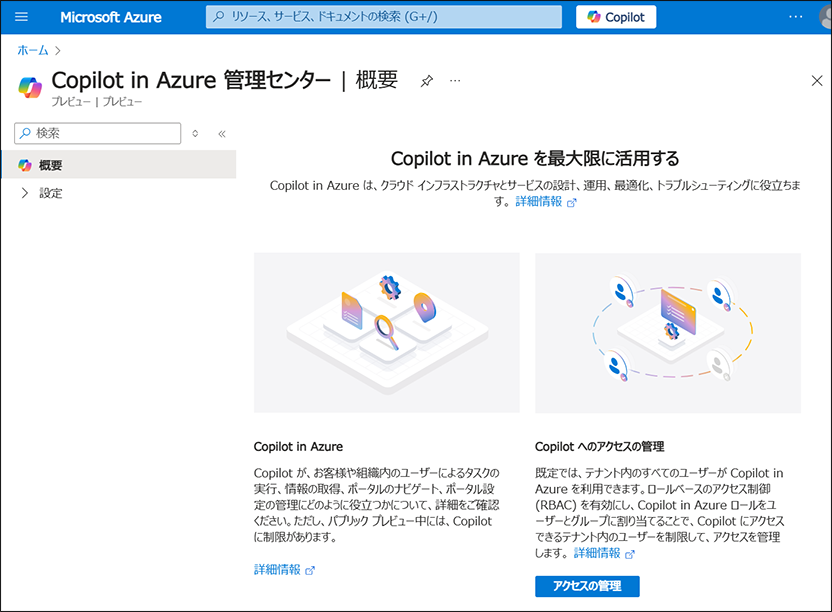Screen dimensions: 832x612
Task: Click the 'Copilot in Azure を最大限に活用する' heading
Action: tap(535, 159)
